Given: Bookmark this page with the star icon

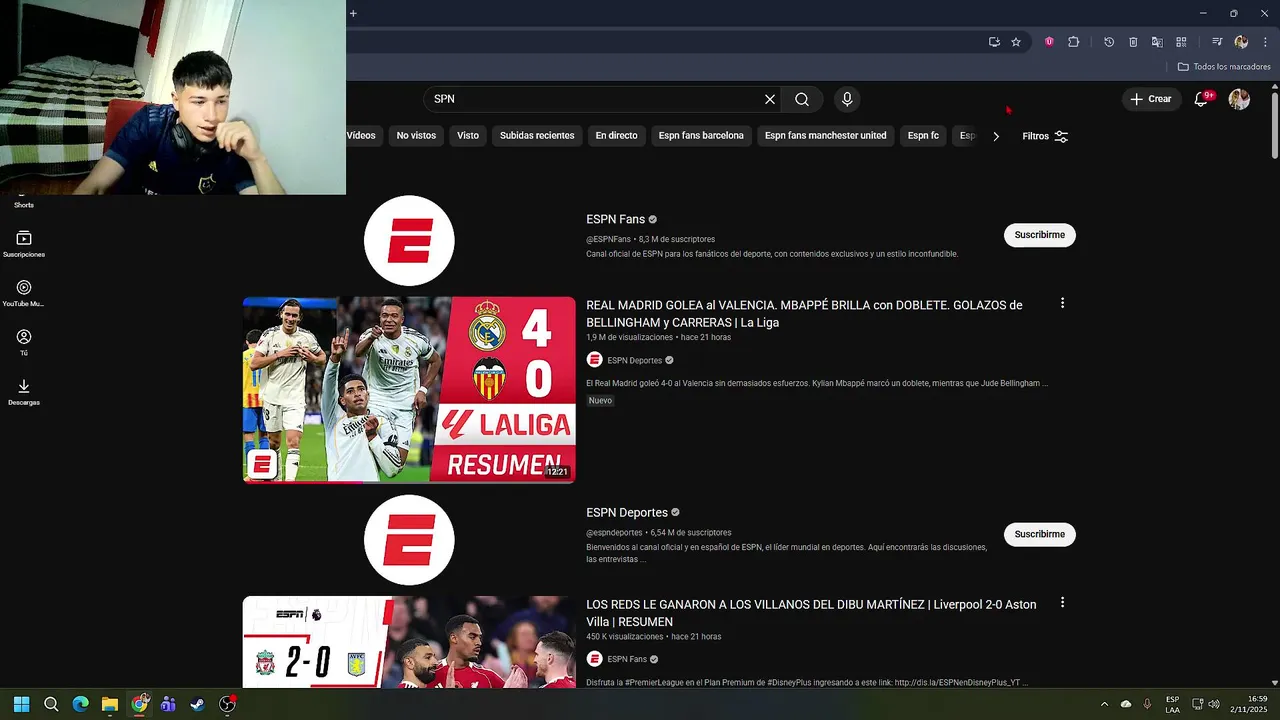Looking at the screenshot, I should coord(1016,42).
